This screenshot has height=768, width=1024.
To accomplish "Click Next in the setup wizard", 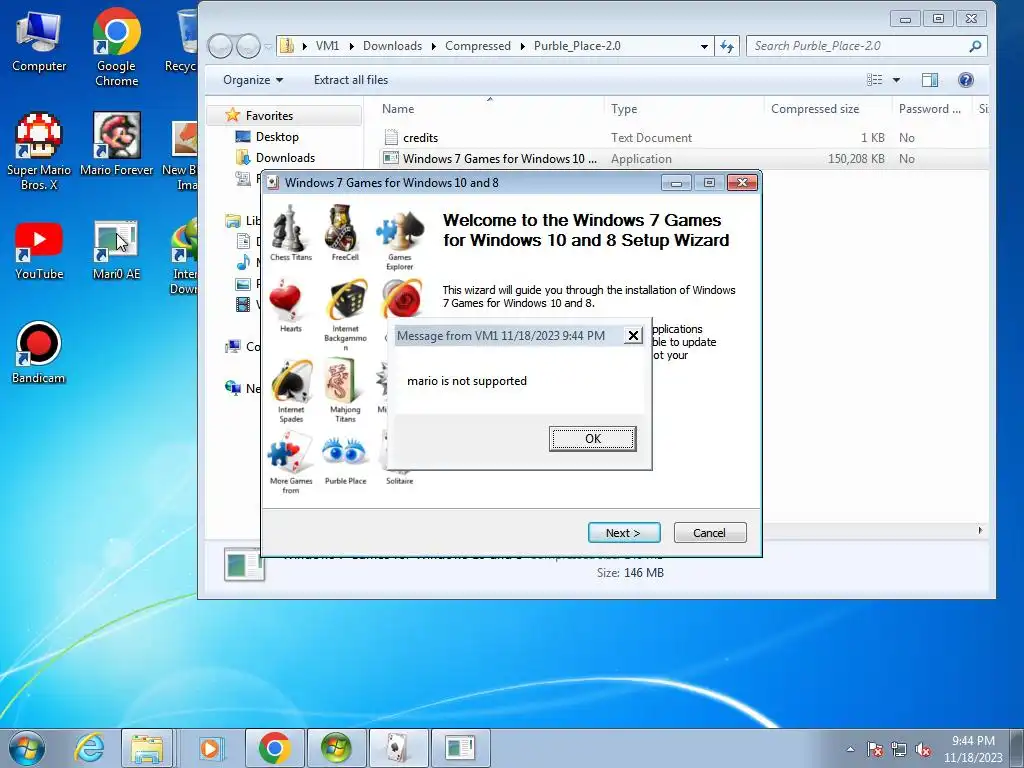I will click(624, 533).
